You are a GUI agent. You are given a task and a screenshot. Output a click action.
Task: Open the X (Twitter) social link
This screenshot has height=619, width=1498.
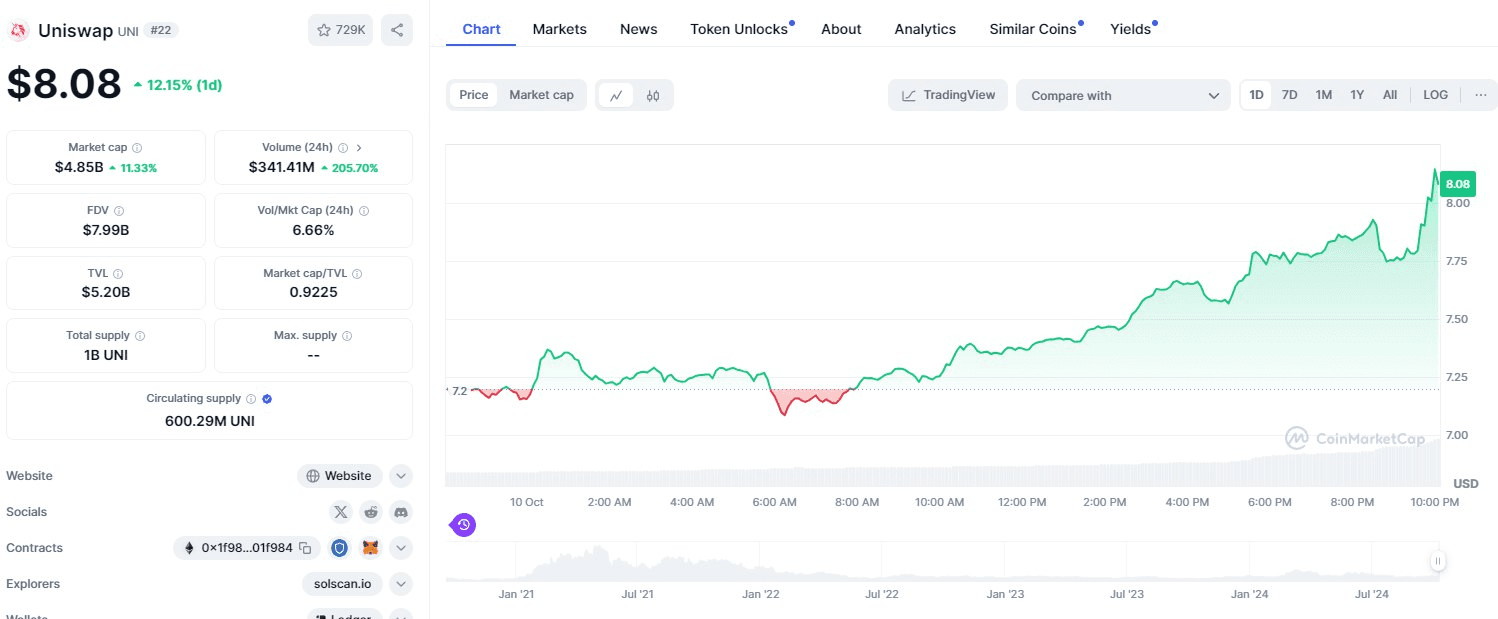[341, 512]
